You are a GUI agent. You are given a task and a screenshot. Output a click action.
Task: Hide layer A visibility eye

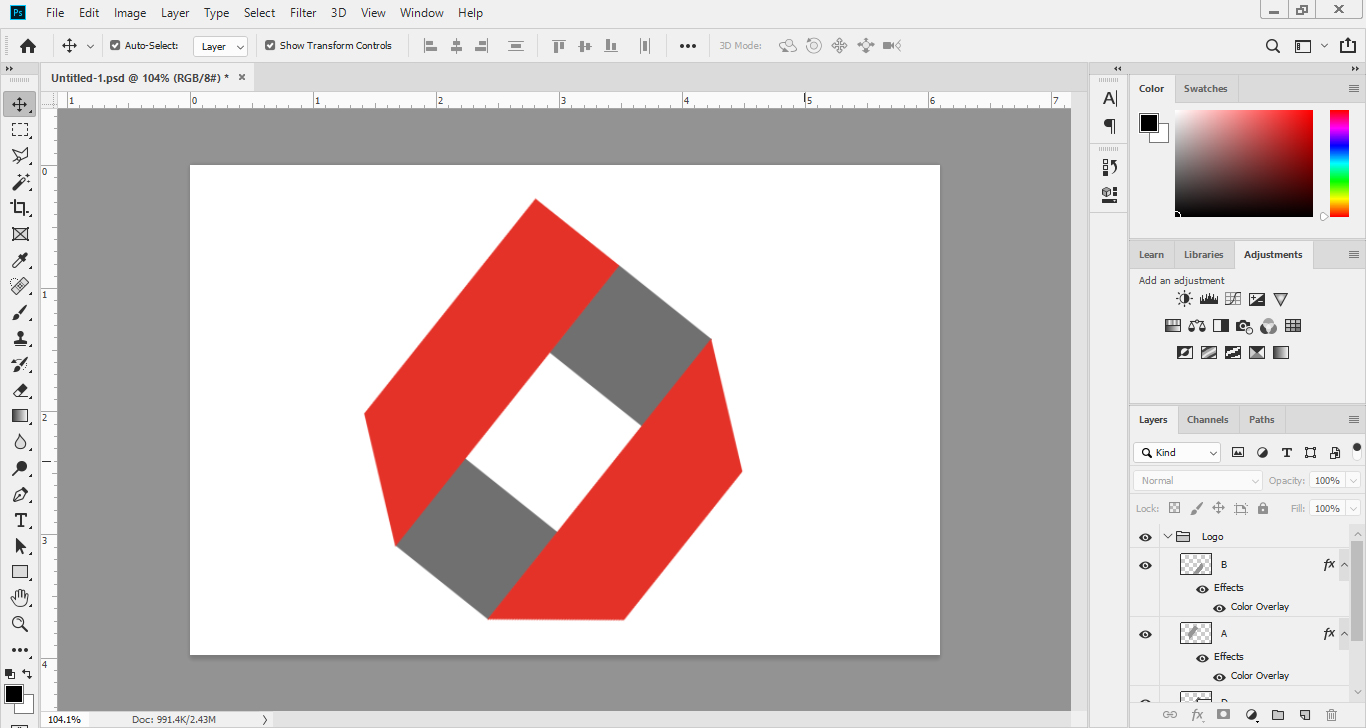click(1146, 634)
